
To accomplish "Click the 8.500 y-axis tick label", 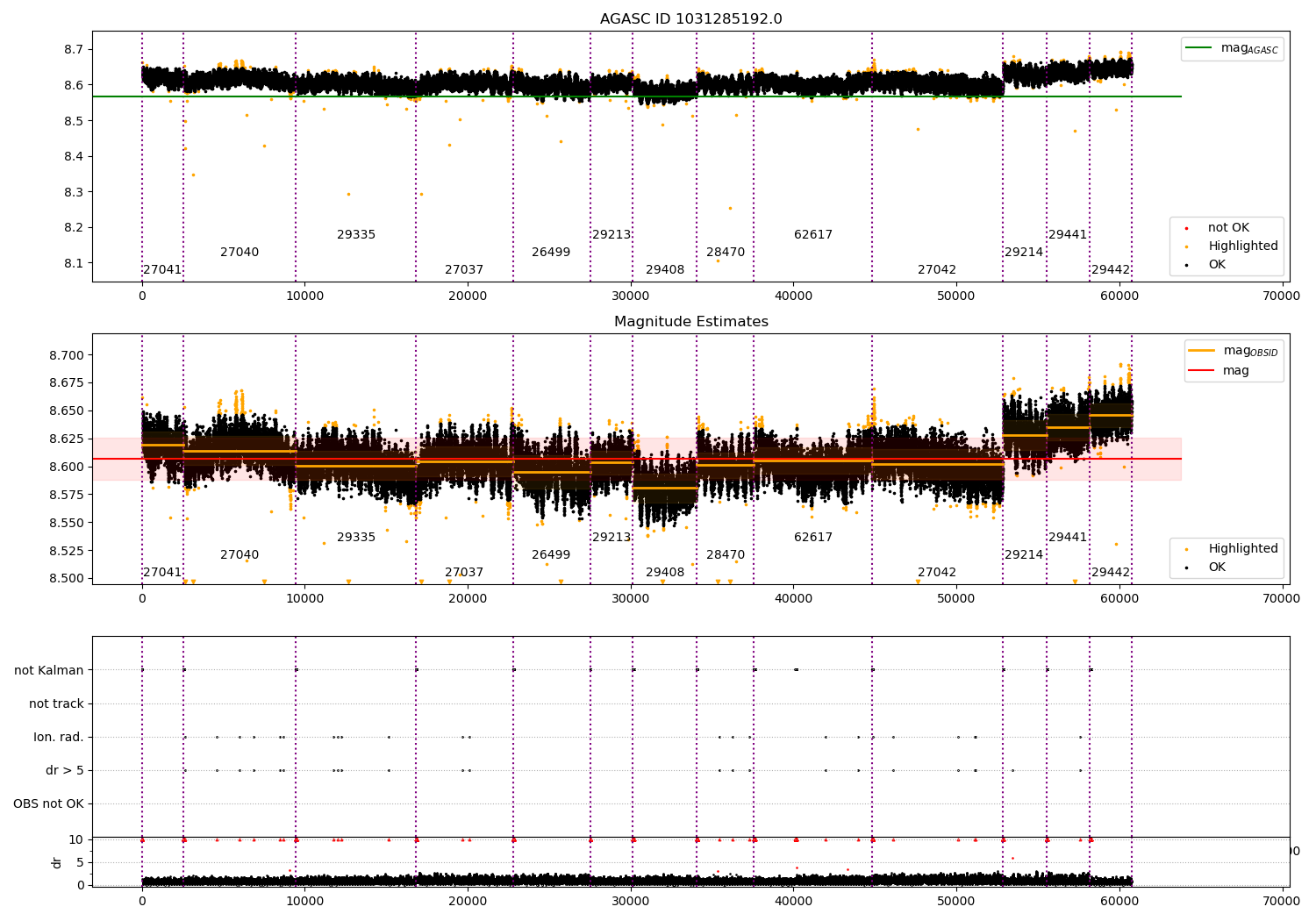I will coord(67,579).
